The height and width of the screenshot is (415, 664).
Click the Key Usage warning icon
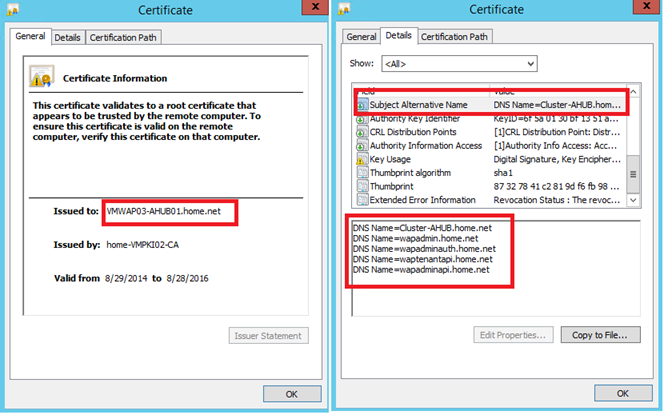[362, 160]
